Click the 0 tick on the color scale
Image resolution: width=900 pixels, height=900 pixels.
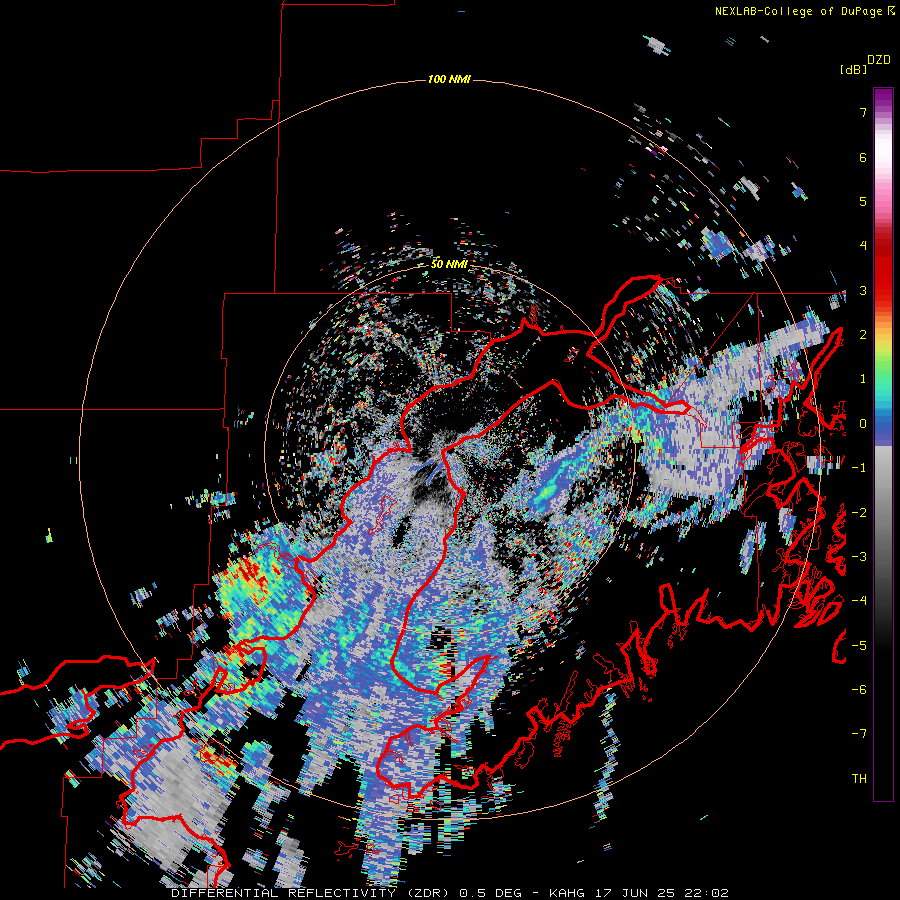[863, 424]
